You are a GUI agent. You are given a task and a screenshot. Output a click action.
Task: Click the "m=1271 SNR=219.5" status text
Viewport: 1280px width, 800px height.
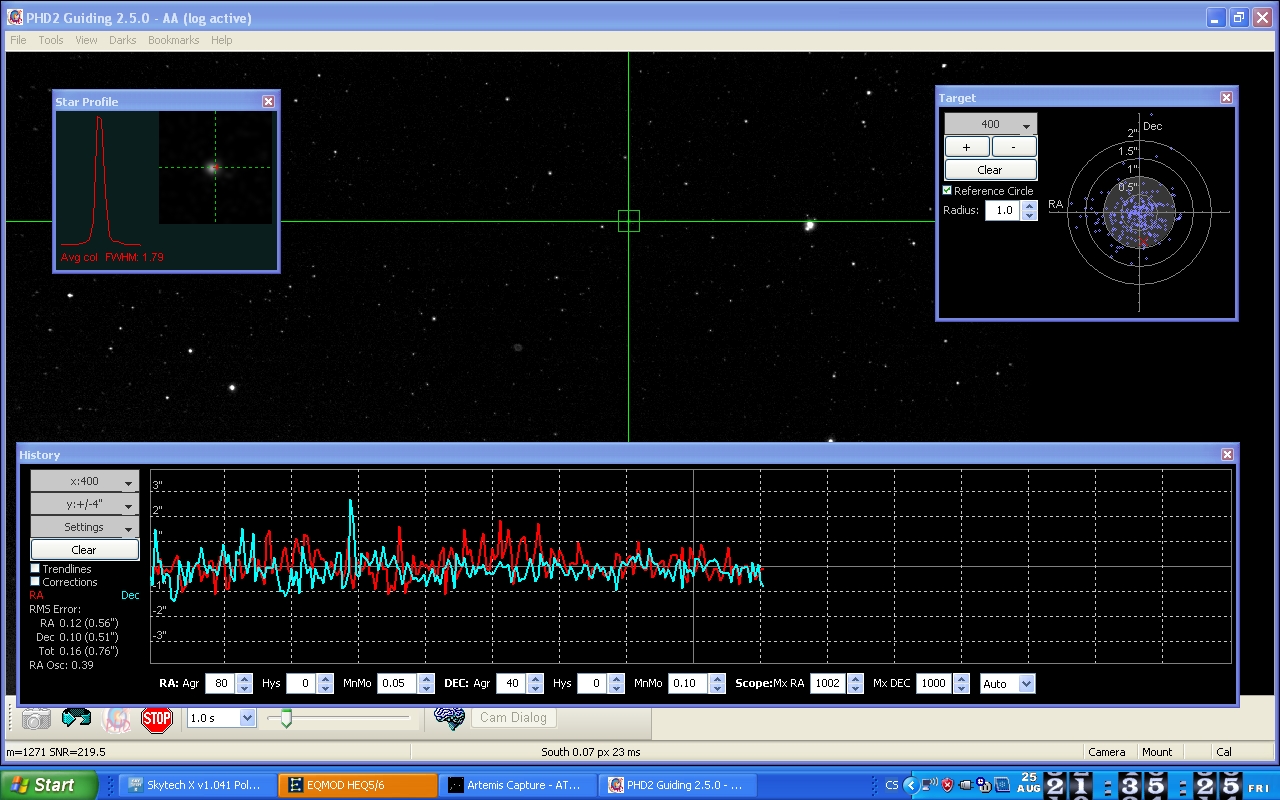[x=56, y=752]
